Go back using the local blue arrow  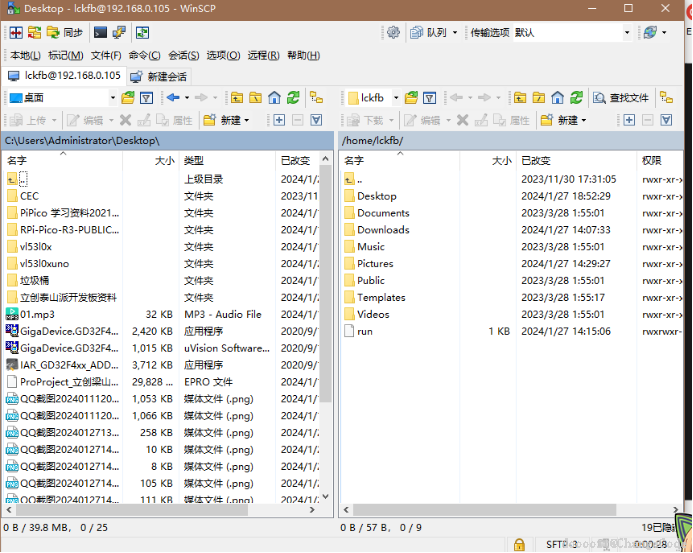(x=173, y=98)
